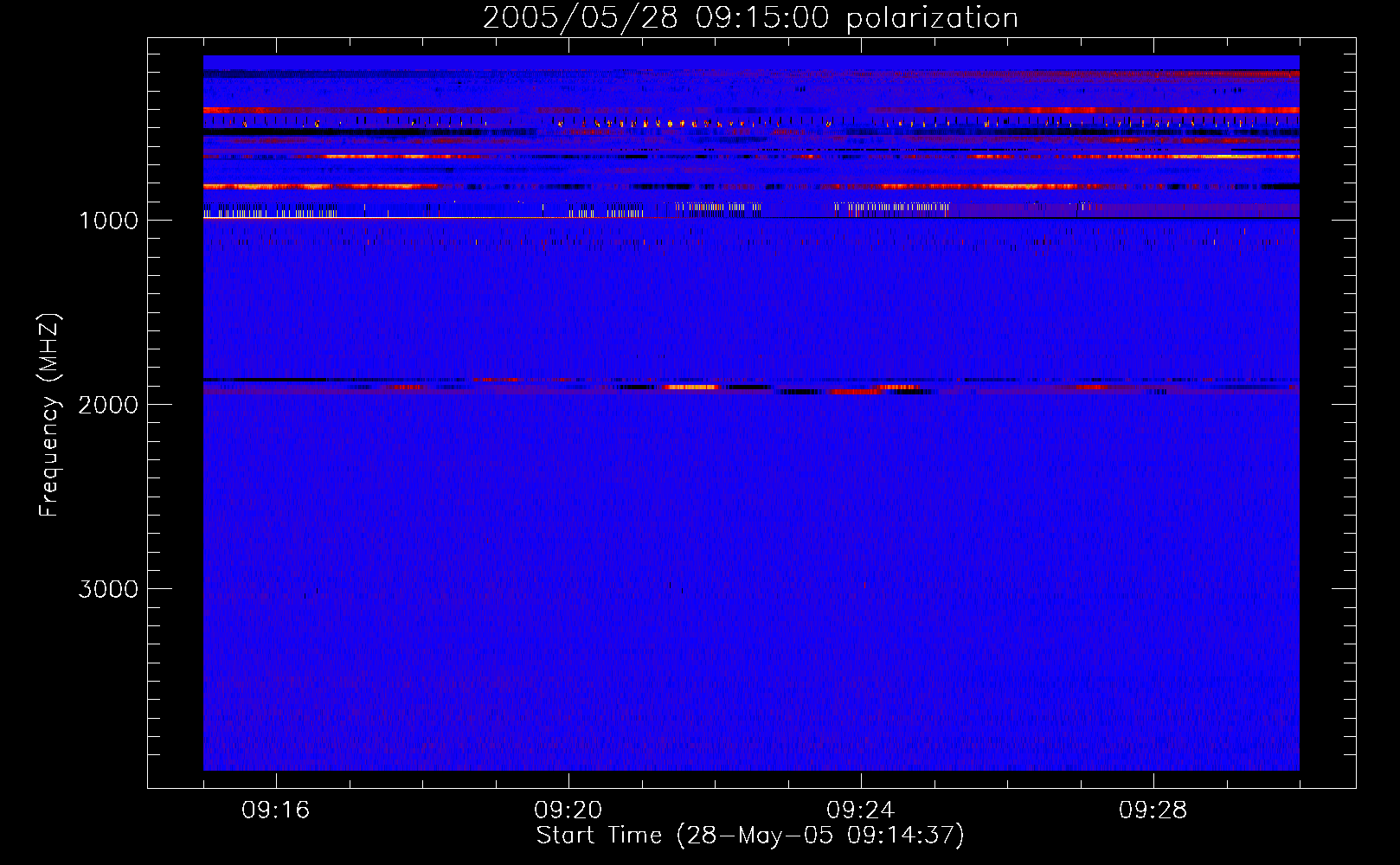Screen dimensions: 1400x865
Task: Click the '2000' frequency tick label
Action: (x=108, y=405)
